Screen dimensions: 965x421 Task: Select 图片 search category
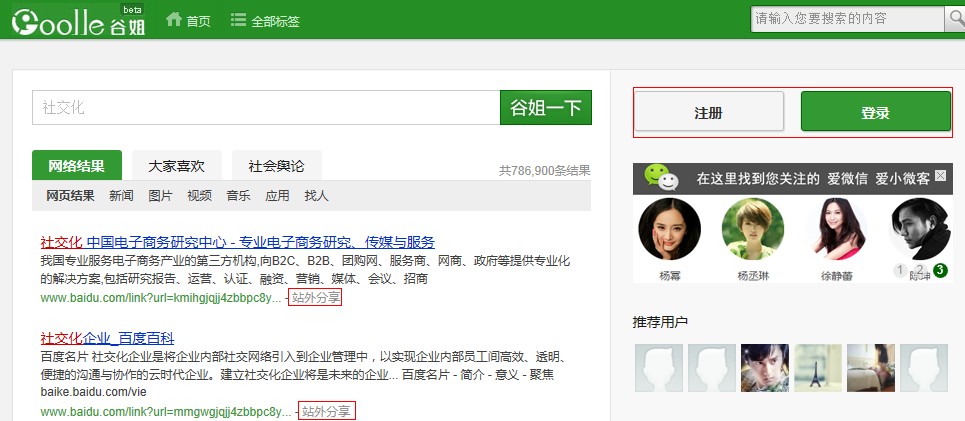tap(160, 196)
